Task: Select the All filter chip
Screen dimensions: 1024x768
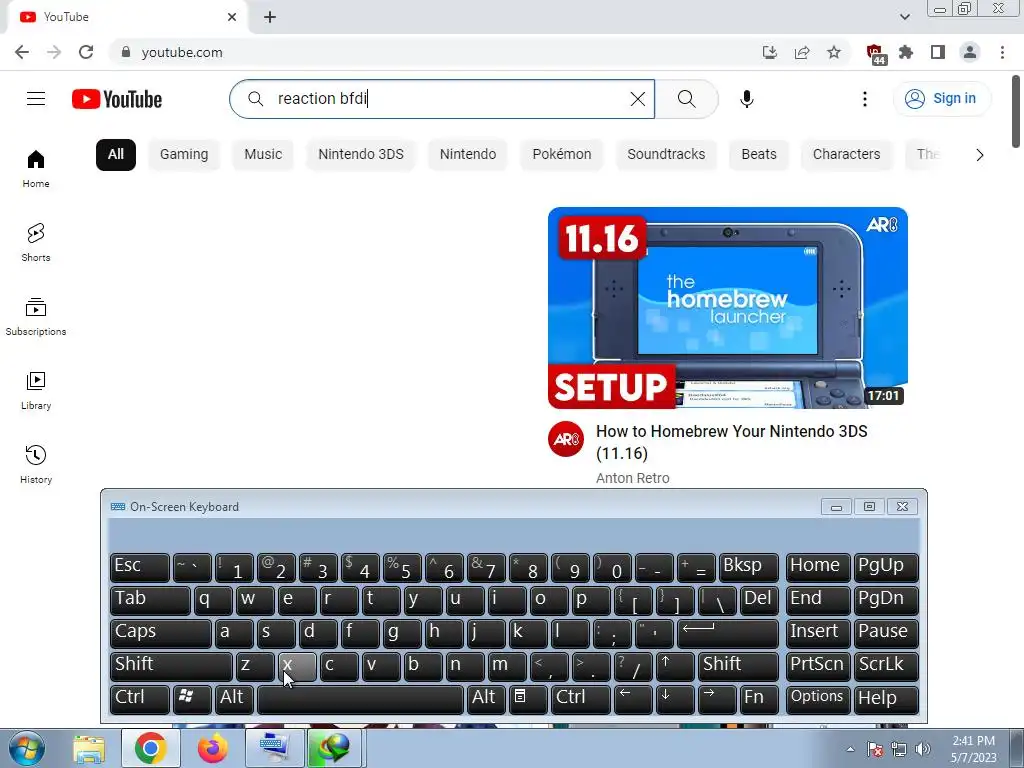Action: click(x=116, y=155)
